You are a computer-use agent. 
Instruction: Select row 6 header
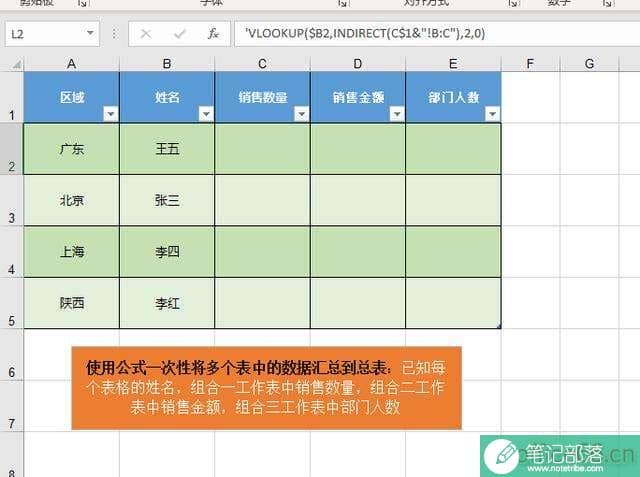12,355
